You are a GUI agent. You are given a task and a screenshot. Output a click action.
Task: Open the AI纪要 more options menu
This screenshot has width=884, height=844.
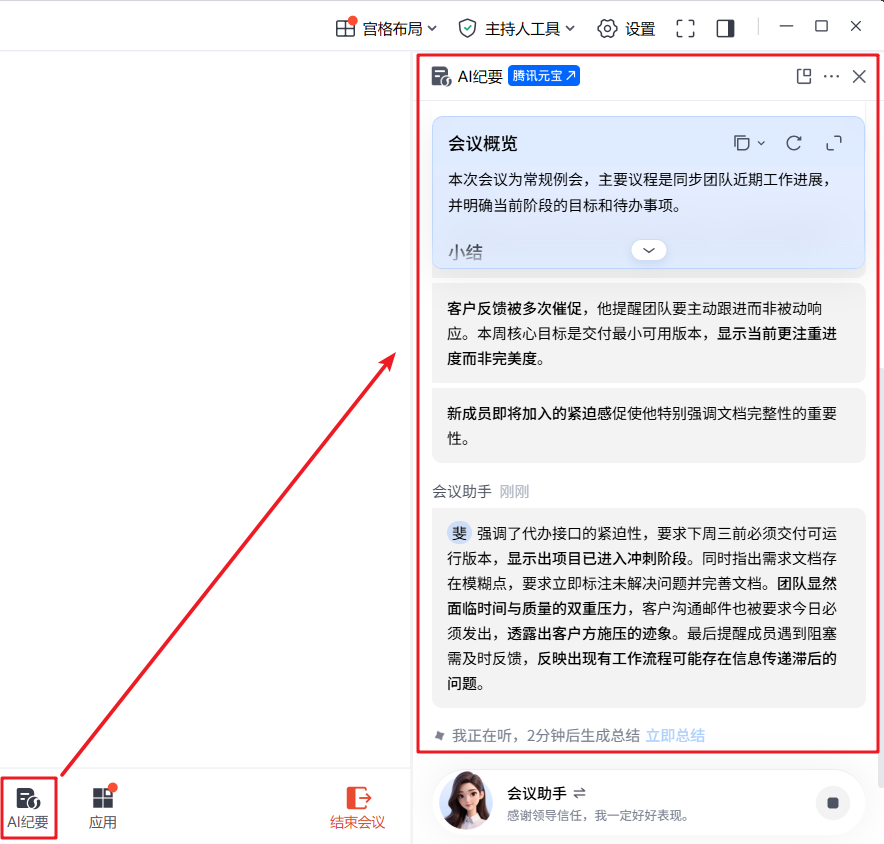coord(831,76)
